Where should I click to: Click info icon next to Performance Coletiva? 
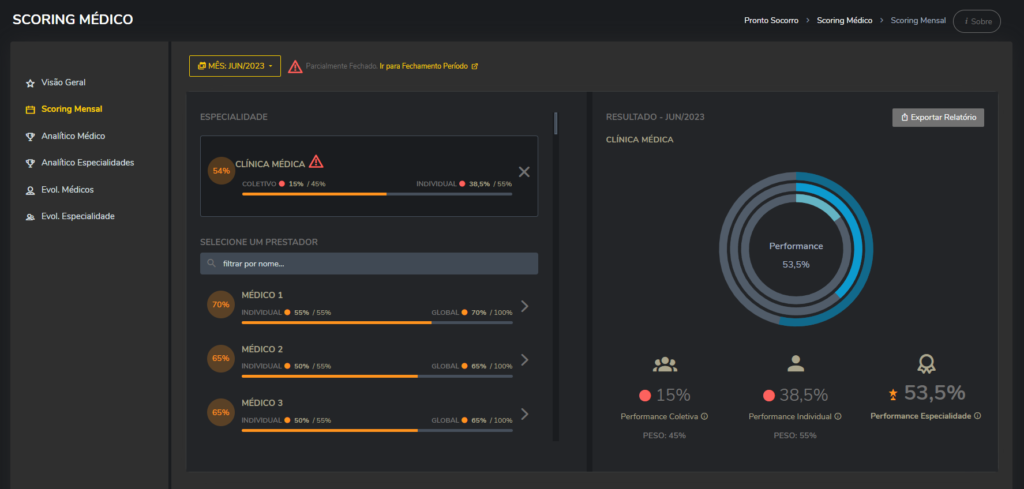[704, 416]
